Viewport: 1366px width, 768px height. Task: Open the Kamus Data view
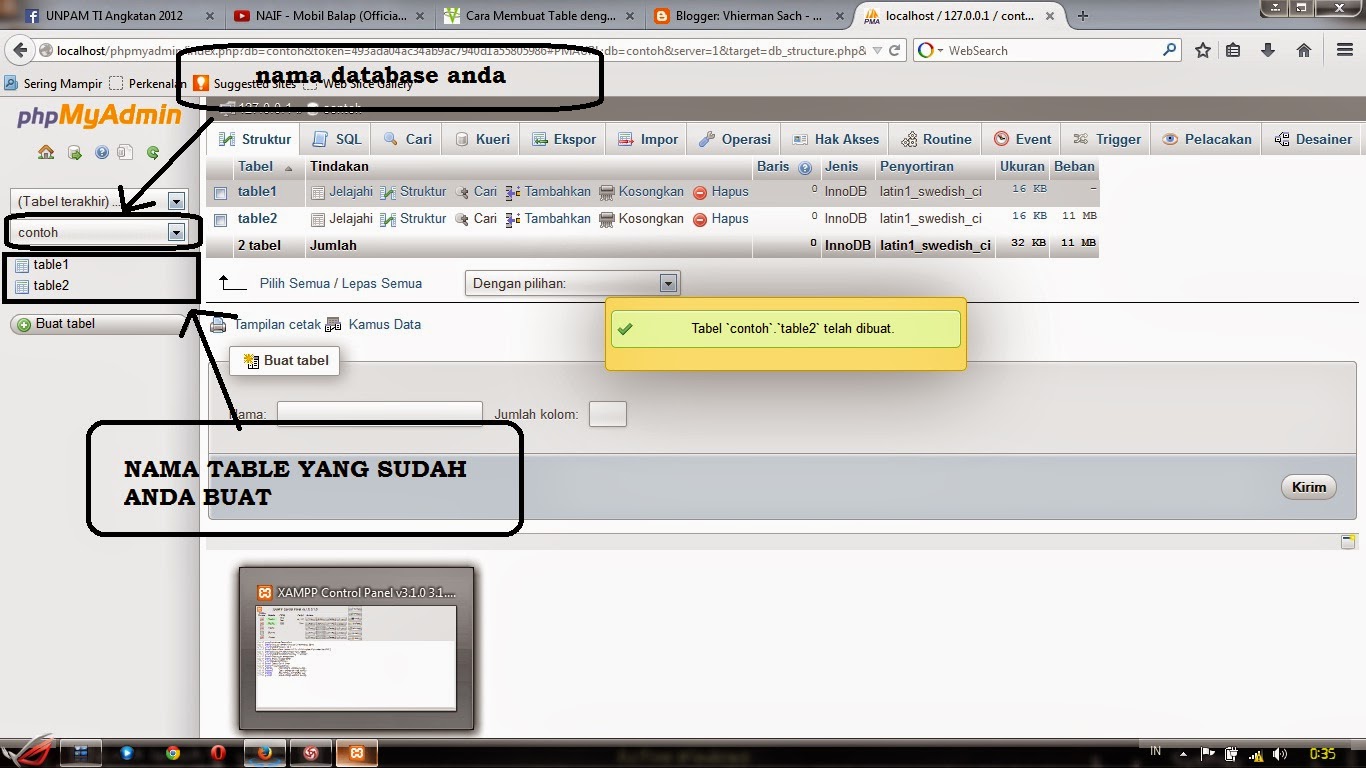(x=384, y=324)
